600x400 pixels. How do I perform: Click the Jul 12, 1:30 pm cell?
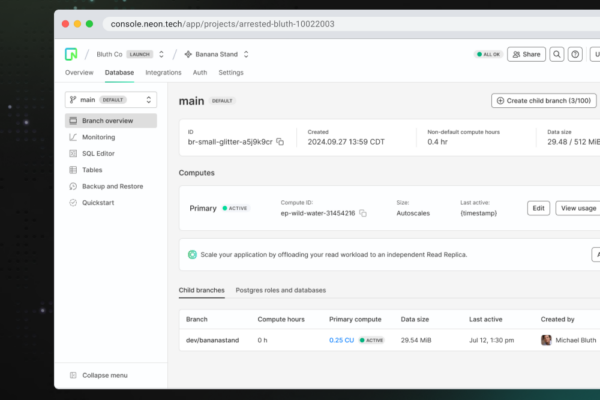492,340
